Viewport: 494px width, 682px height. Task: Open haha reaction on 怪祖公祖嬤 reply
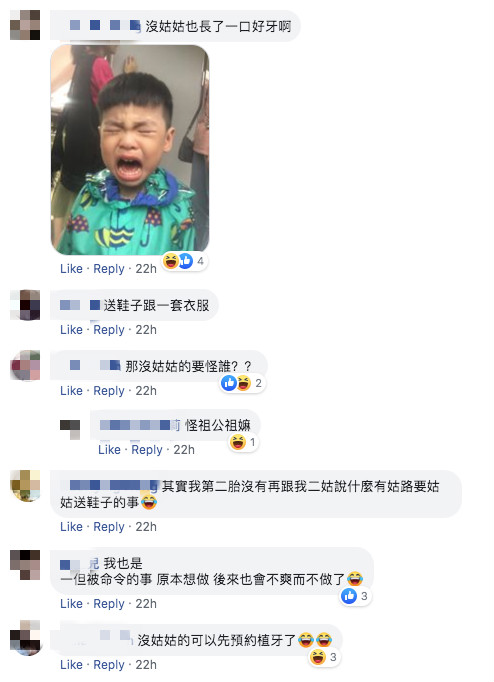(x=244, y=443)
